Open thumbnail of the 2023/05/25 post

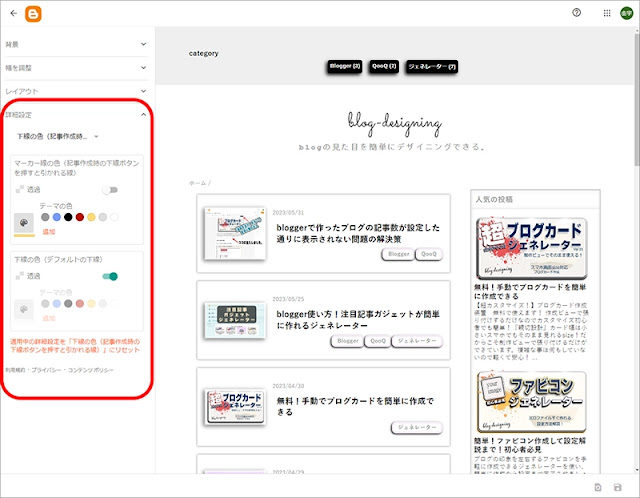235,320
